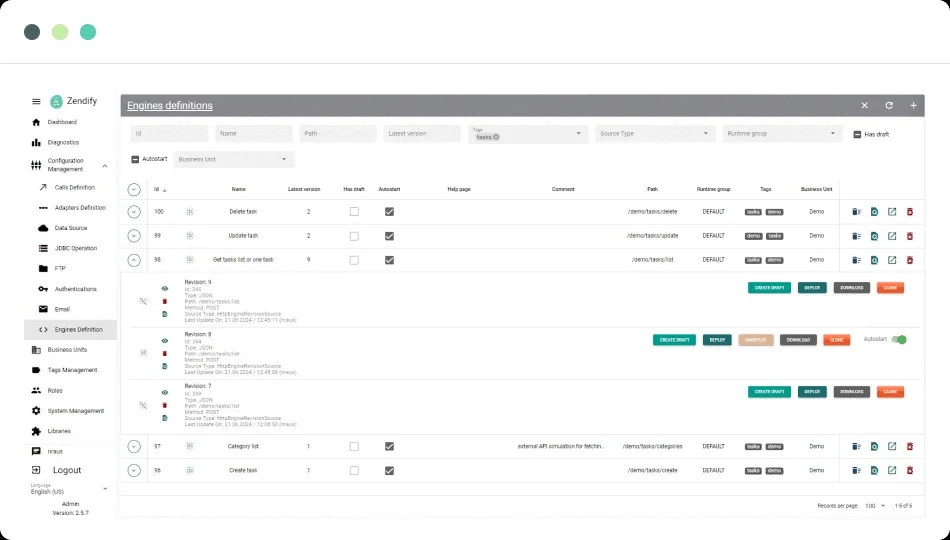950x540 pixels.
Task: Open Data Source in the sidebar
Action: tap(72, 228)
